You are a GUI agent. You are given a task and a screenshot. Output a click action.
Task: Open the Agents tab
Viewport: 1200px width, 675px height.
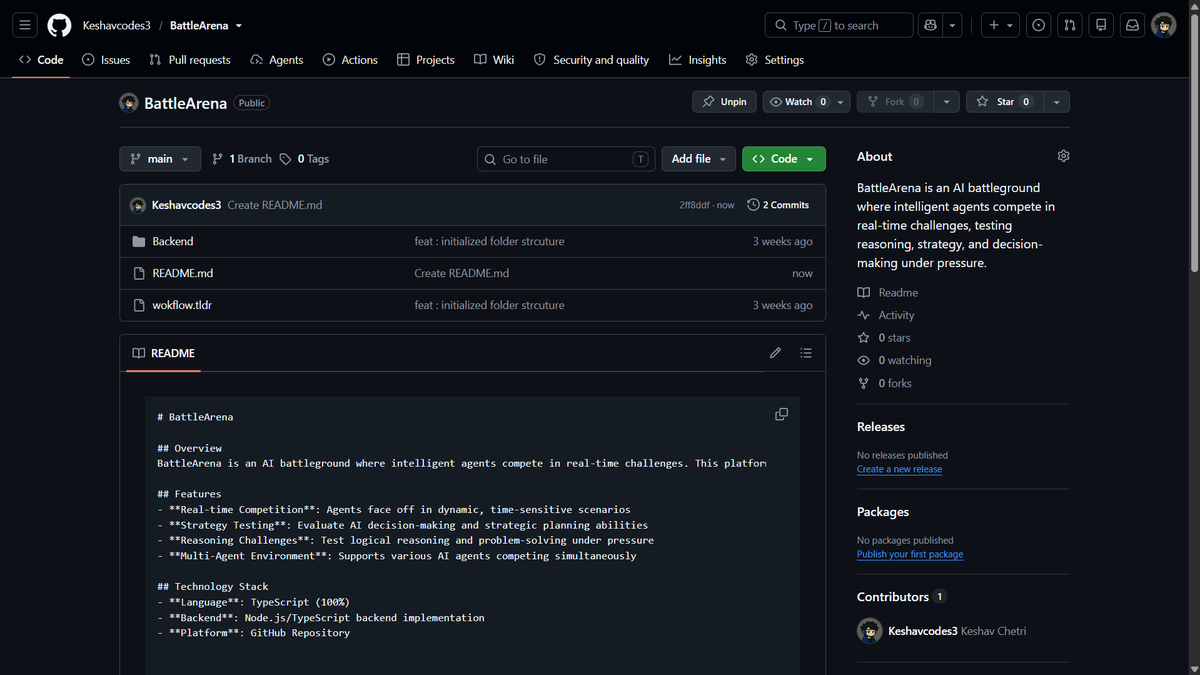(277, 60)
